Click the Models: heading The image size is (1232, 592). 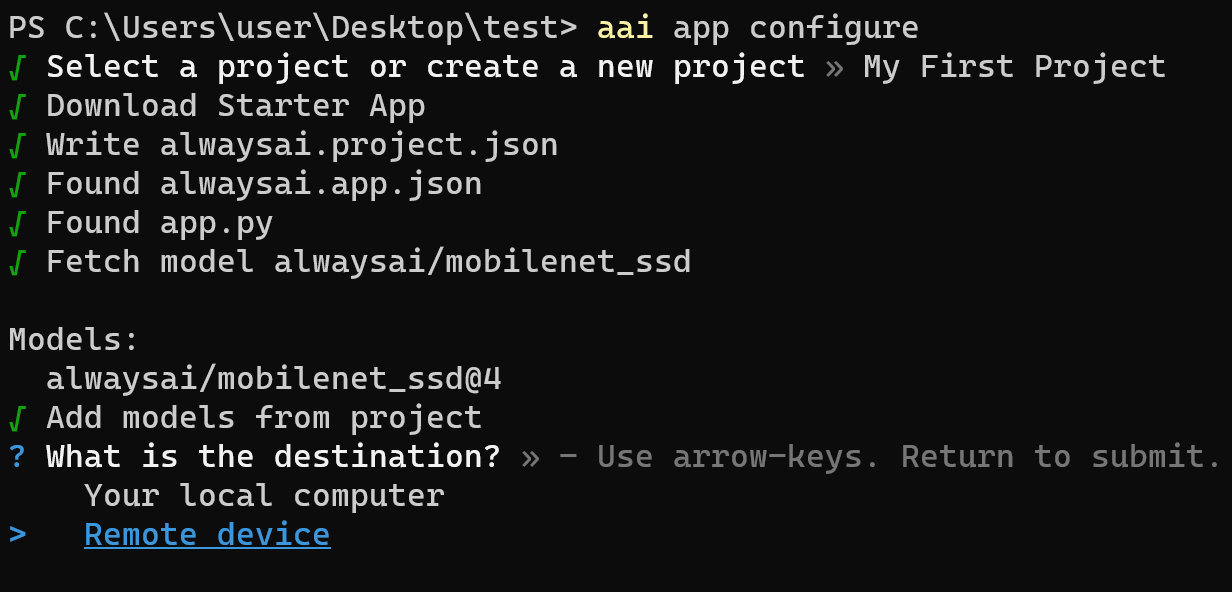74,340
